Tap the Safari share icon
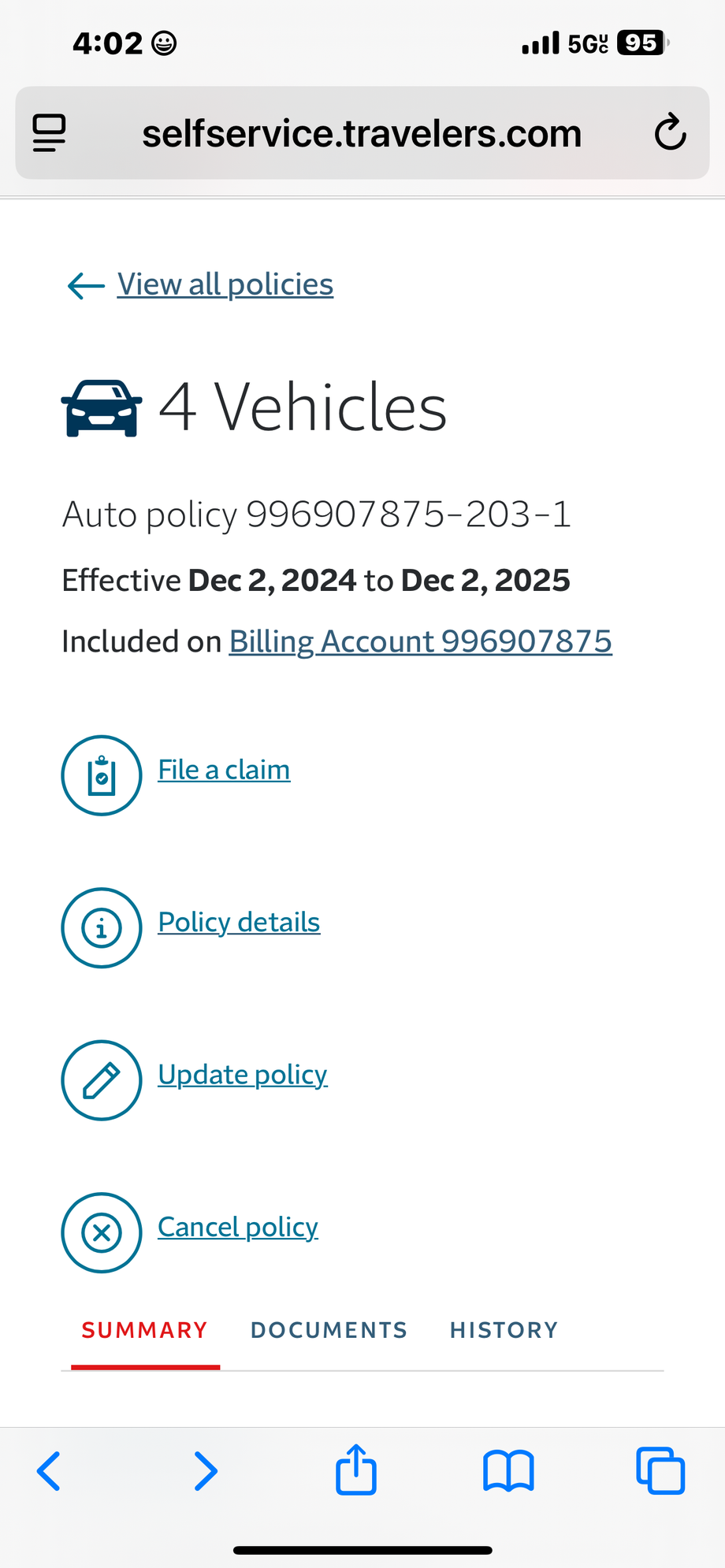 (356, 1470)
